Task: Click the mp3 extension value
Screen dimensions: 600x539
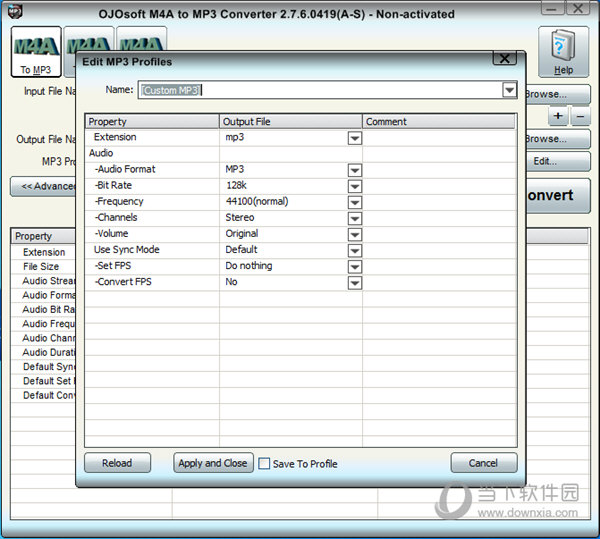Action: (235, 137)
